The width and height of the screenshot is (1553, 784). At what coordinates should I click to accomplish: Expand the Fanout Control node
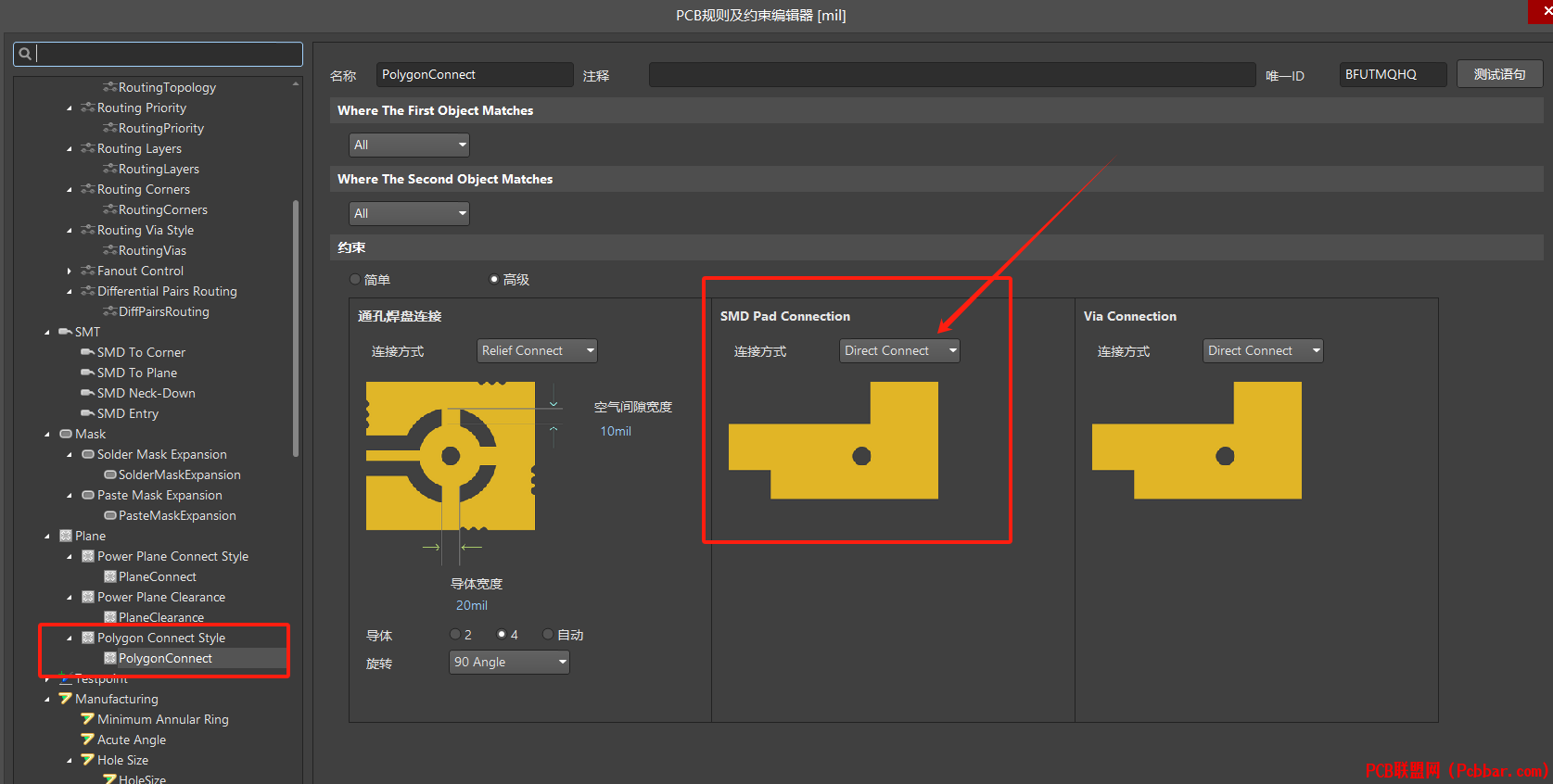point(70,271)
